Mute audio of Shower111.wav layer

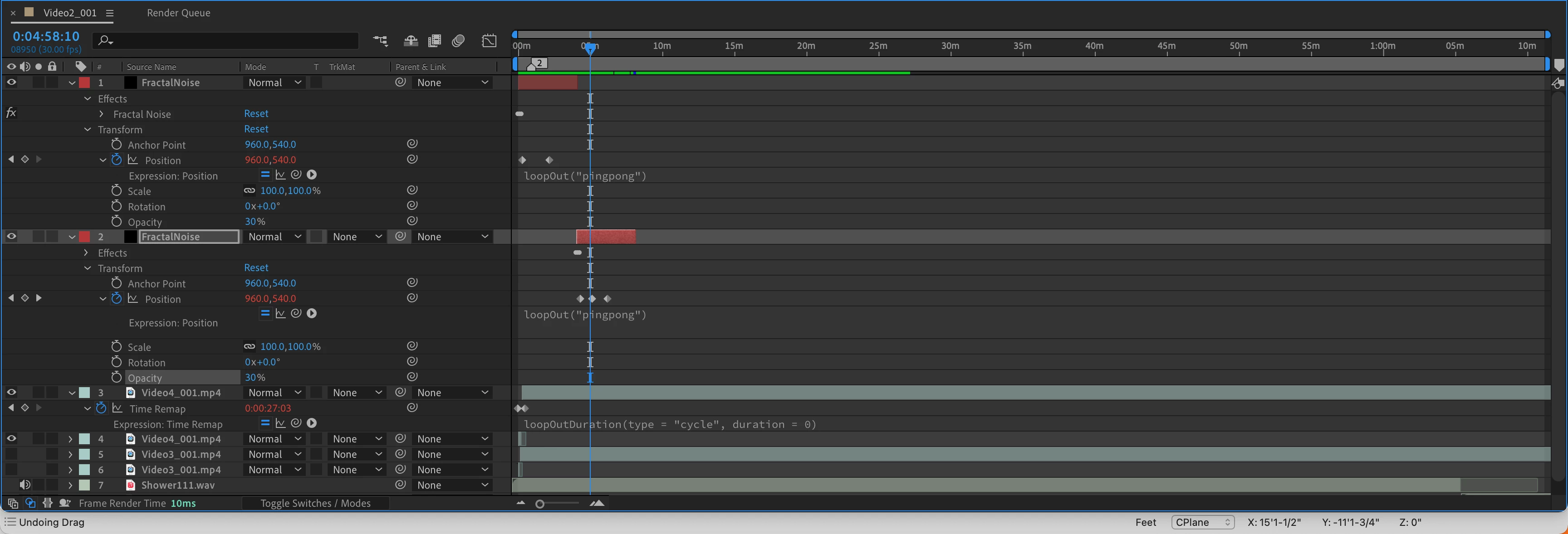click(x=25, y=485)
